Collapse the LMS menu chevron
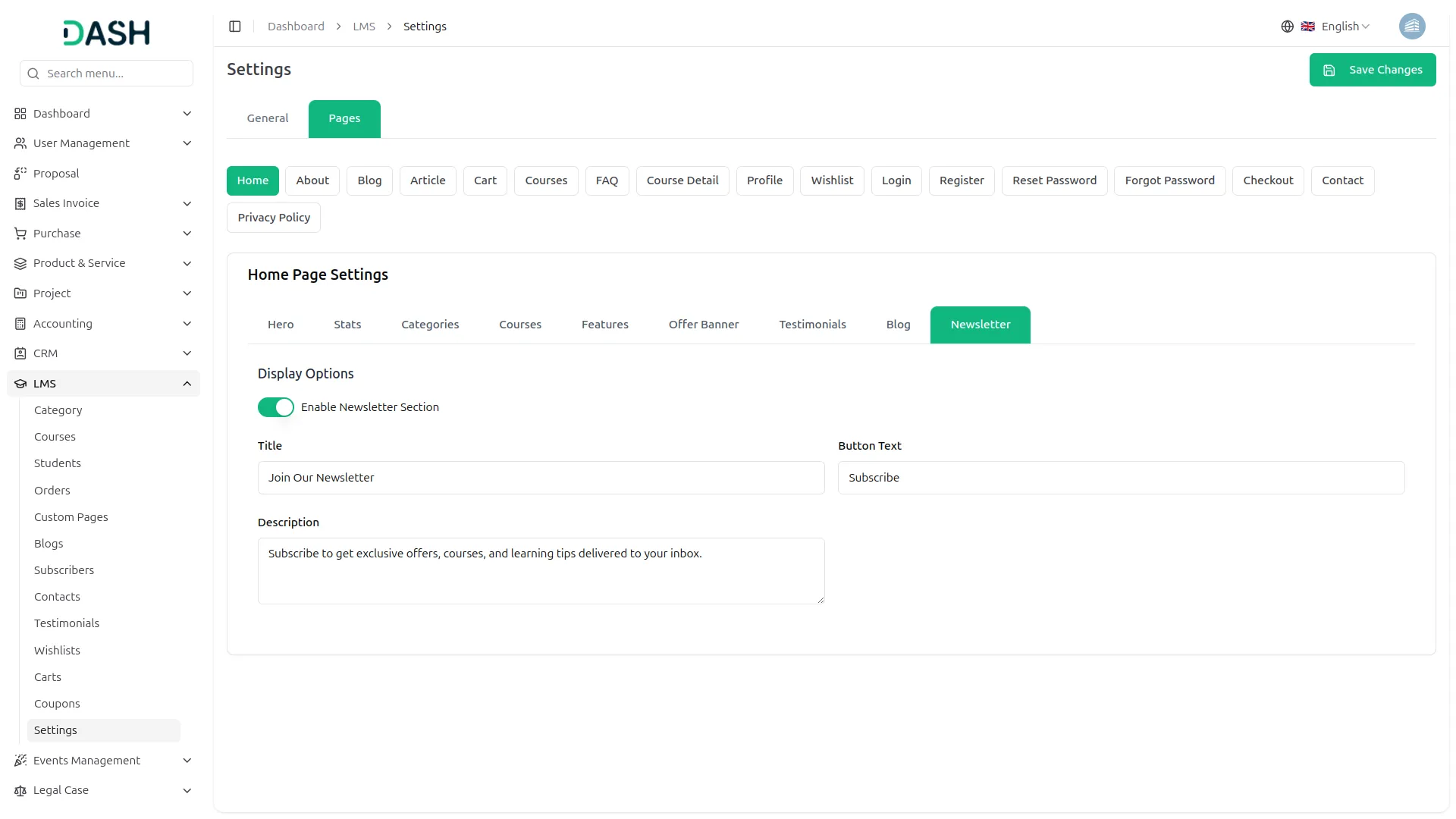This screenshot has width=1456, height=819. [187, 384]
